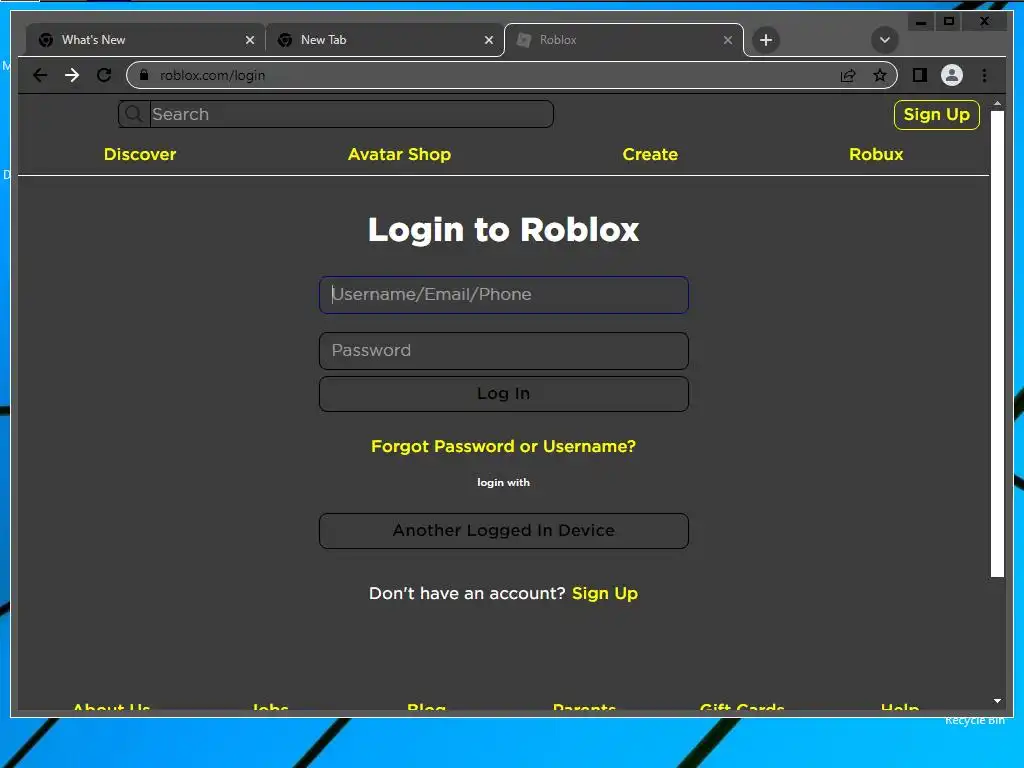Click the scrollbar up arrow

[997, 104]
